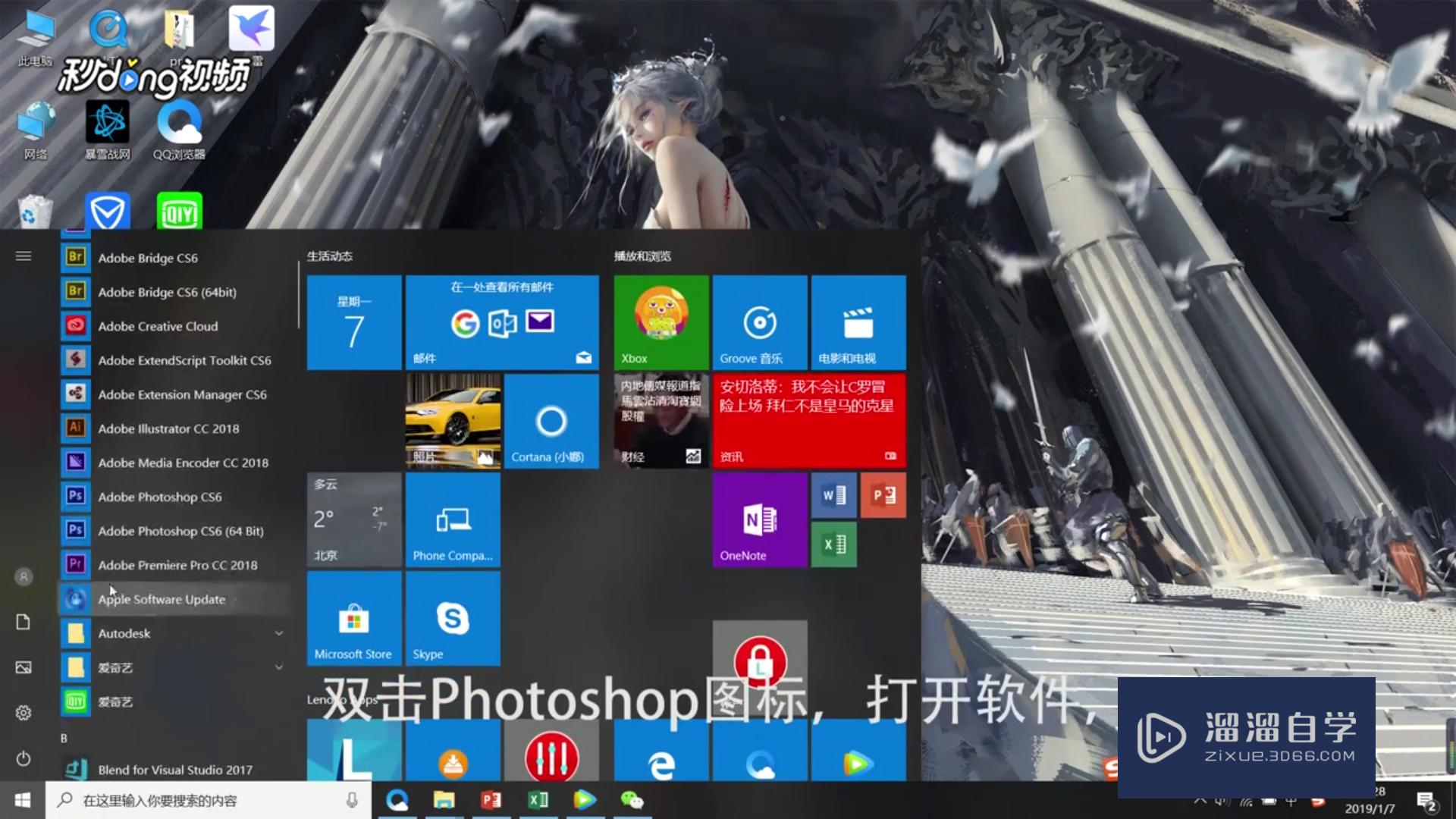Open Adobe Premiere Pro CC 2018
1456x819 pixels.
[177, 565]
